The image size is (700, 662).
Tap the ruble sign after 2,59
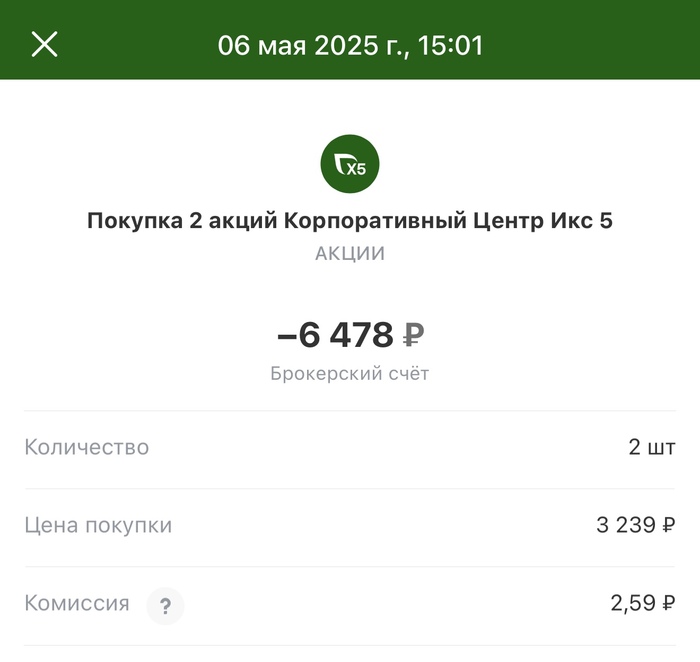[668, 603]
